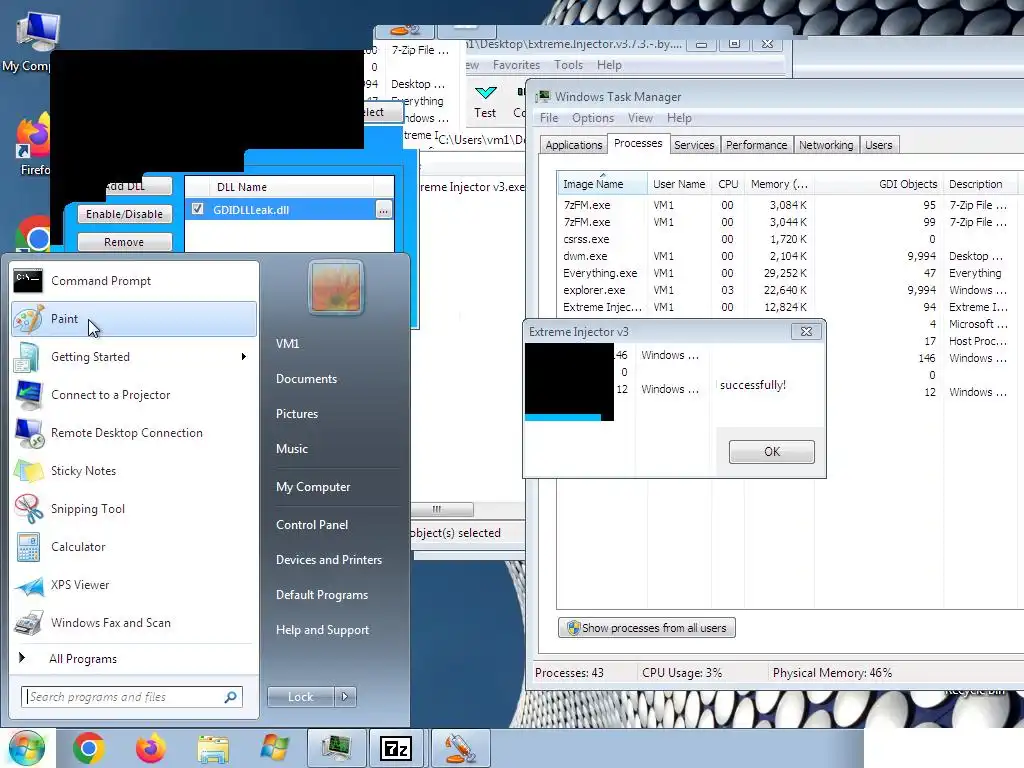Sort processes by CPU column header
The image size is (1024, 768).
pos(728,184)
